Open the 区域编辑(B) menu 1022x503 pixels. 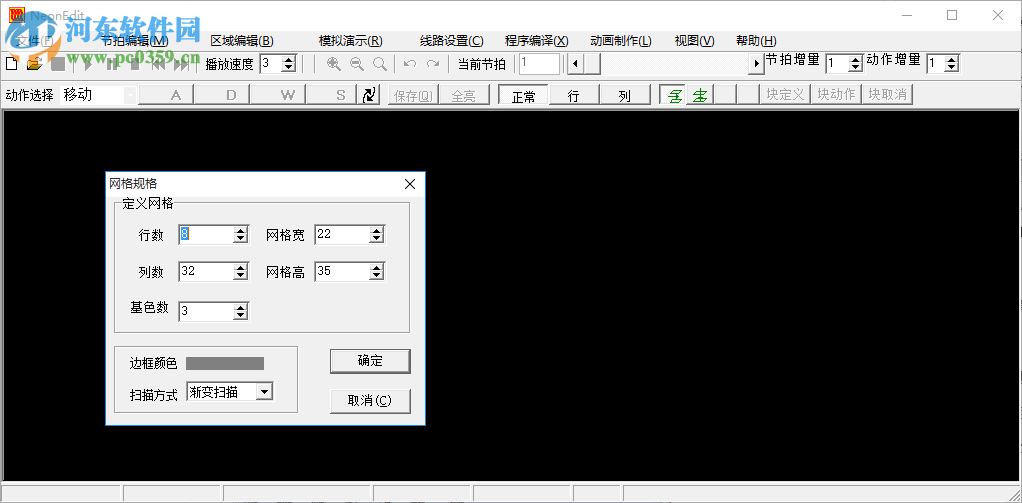pyautogui.click(x=242, y=41)
